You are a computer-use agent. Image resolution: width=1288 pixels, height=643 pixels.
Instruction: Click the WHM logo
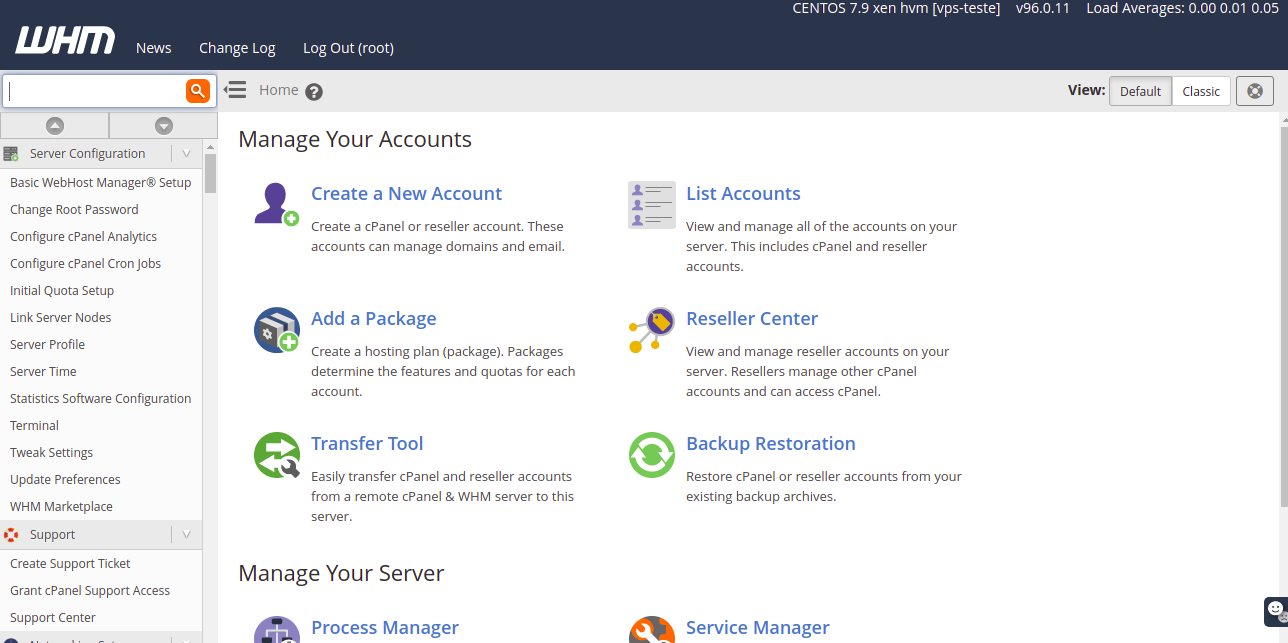tap(65, 41)
